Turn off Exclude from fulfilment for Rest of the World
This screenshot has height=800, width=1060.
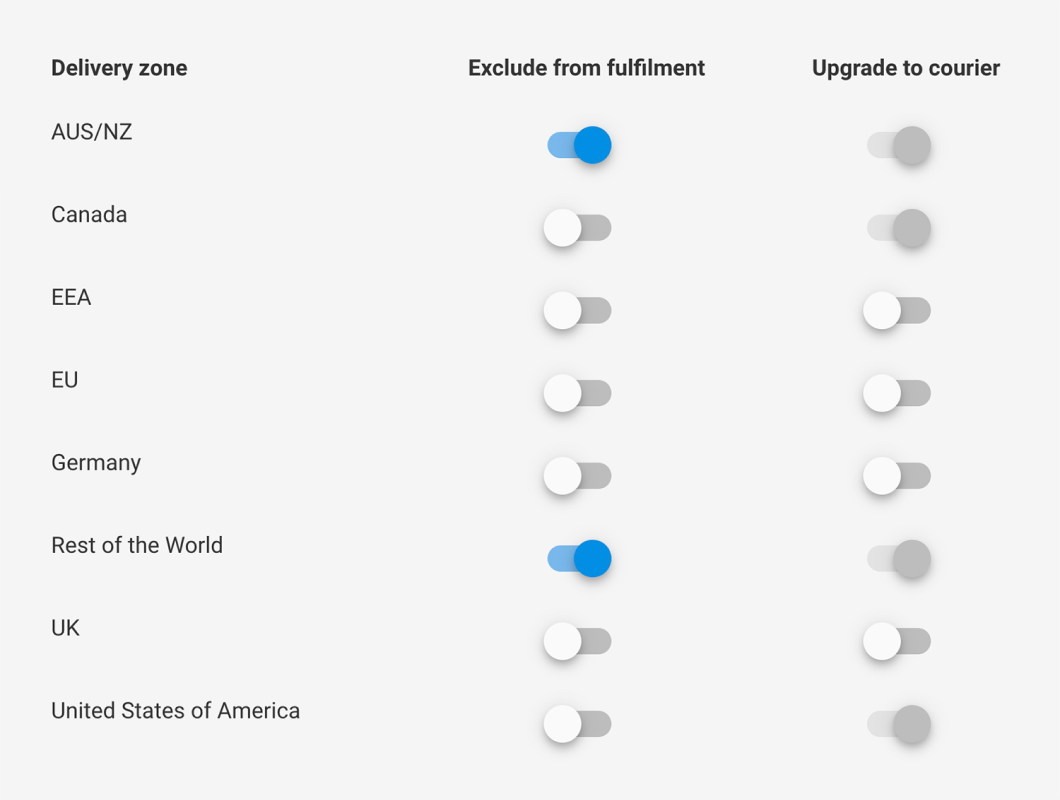click(x=579, y=559)
